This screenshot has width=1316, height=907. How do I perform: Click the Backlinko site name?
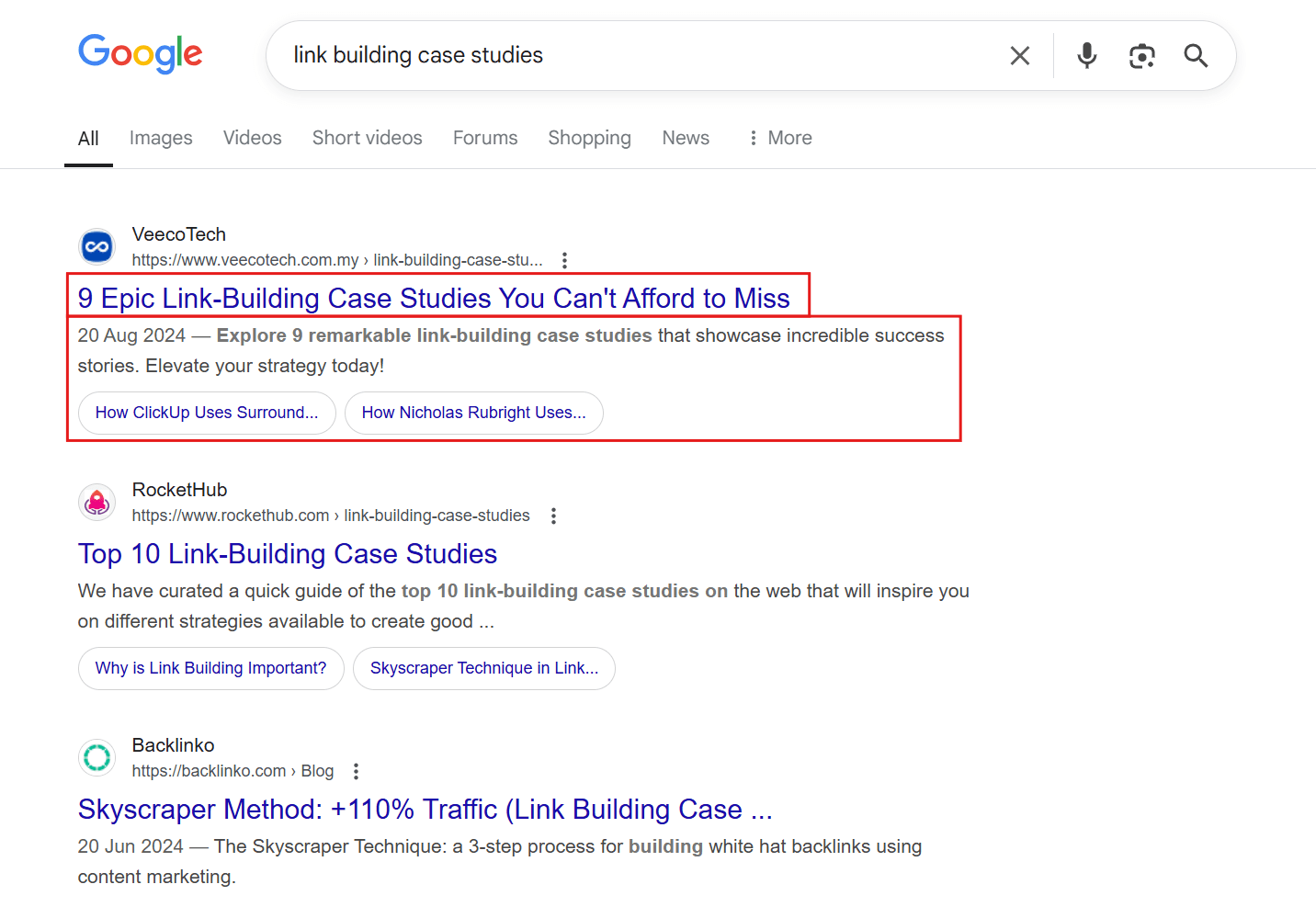click(x=174, y=745)
